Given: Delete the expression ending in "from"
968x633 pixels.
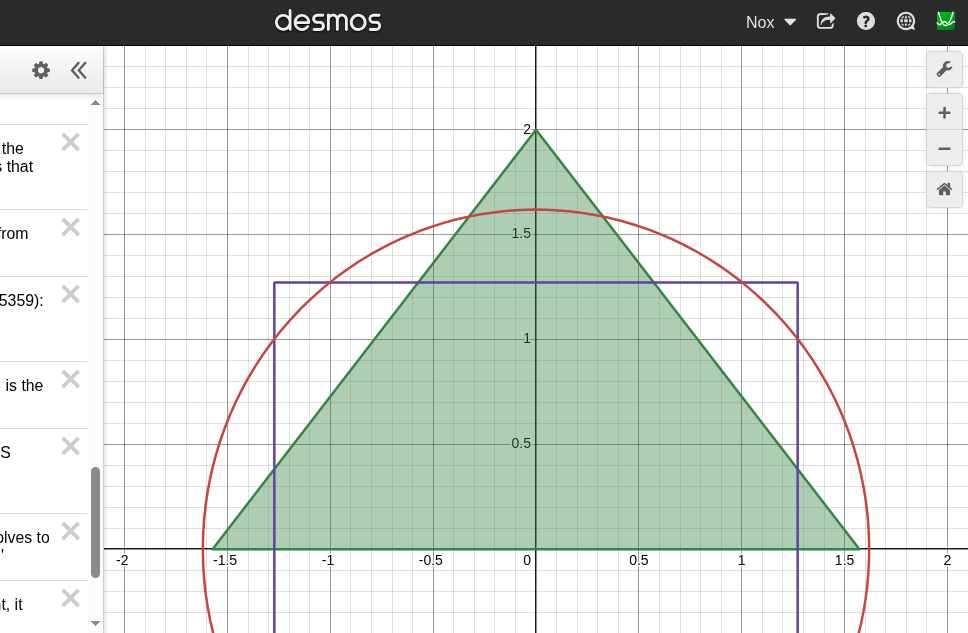Looking at the screenshot, I should 71,228.
